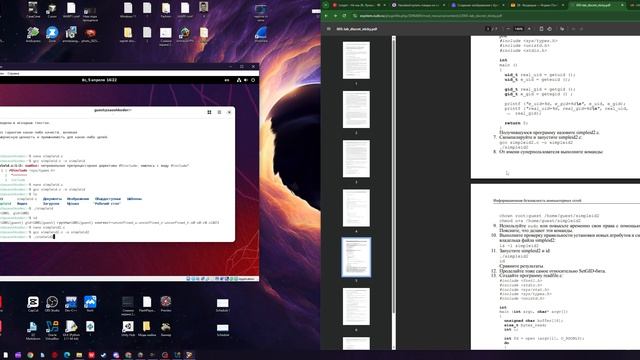
Task: Select PDF page 3 thumbnail
Action: click(356, 159)
